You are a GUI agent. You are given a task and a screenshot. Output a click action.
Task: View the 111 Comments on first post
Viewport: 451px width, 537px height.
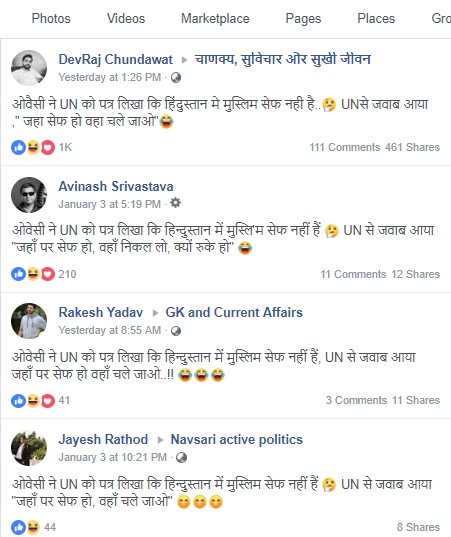(344, 147)
